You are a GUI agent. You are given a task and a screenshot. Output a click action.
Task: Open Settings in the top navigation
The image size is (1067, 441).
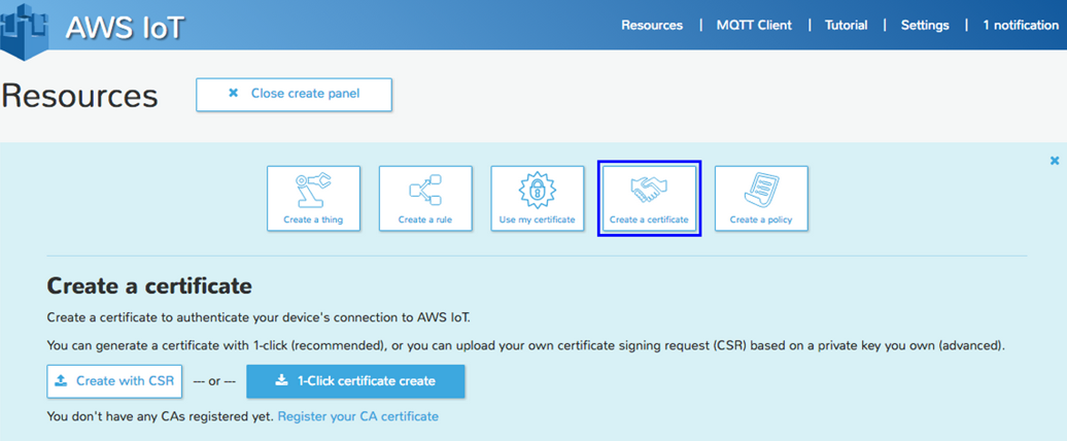click(924, 25)
